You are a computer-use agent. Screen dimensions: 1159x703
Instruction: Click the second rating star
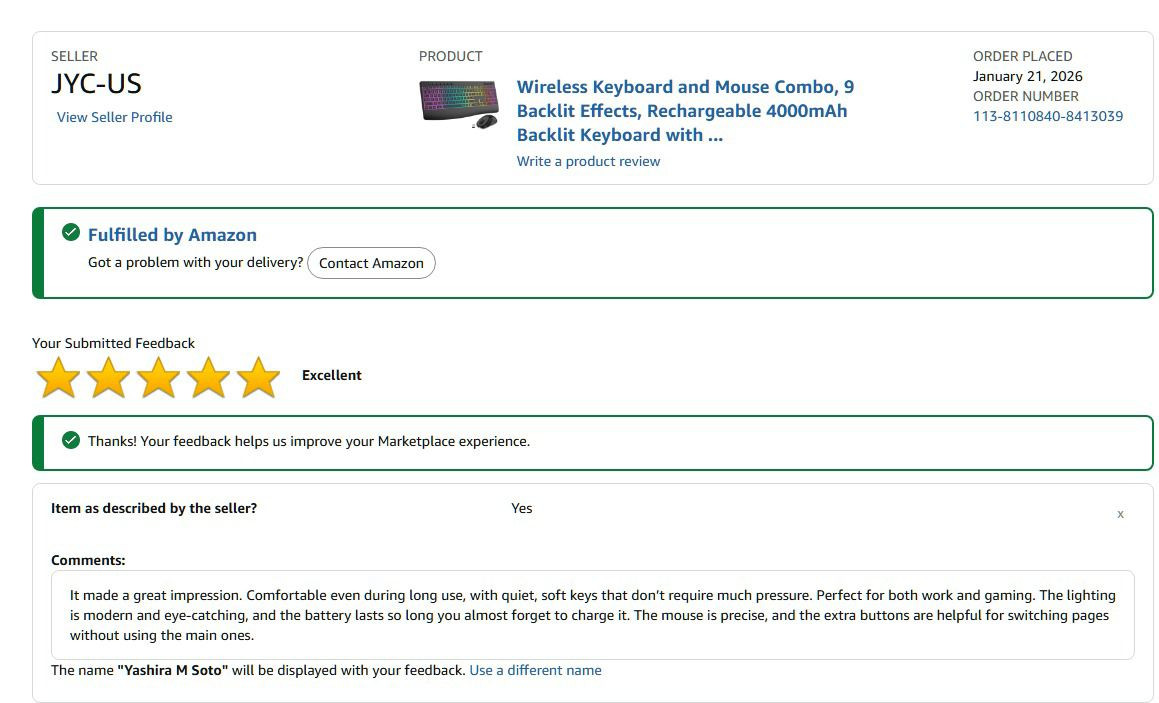coord(109,378)
